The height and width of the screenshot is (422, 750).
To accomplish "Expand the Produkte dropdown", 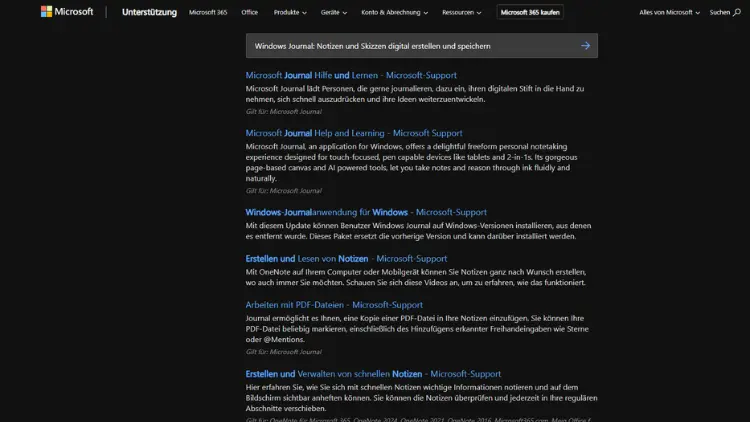I will (290, 12).
